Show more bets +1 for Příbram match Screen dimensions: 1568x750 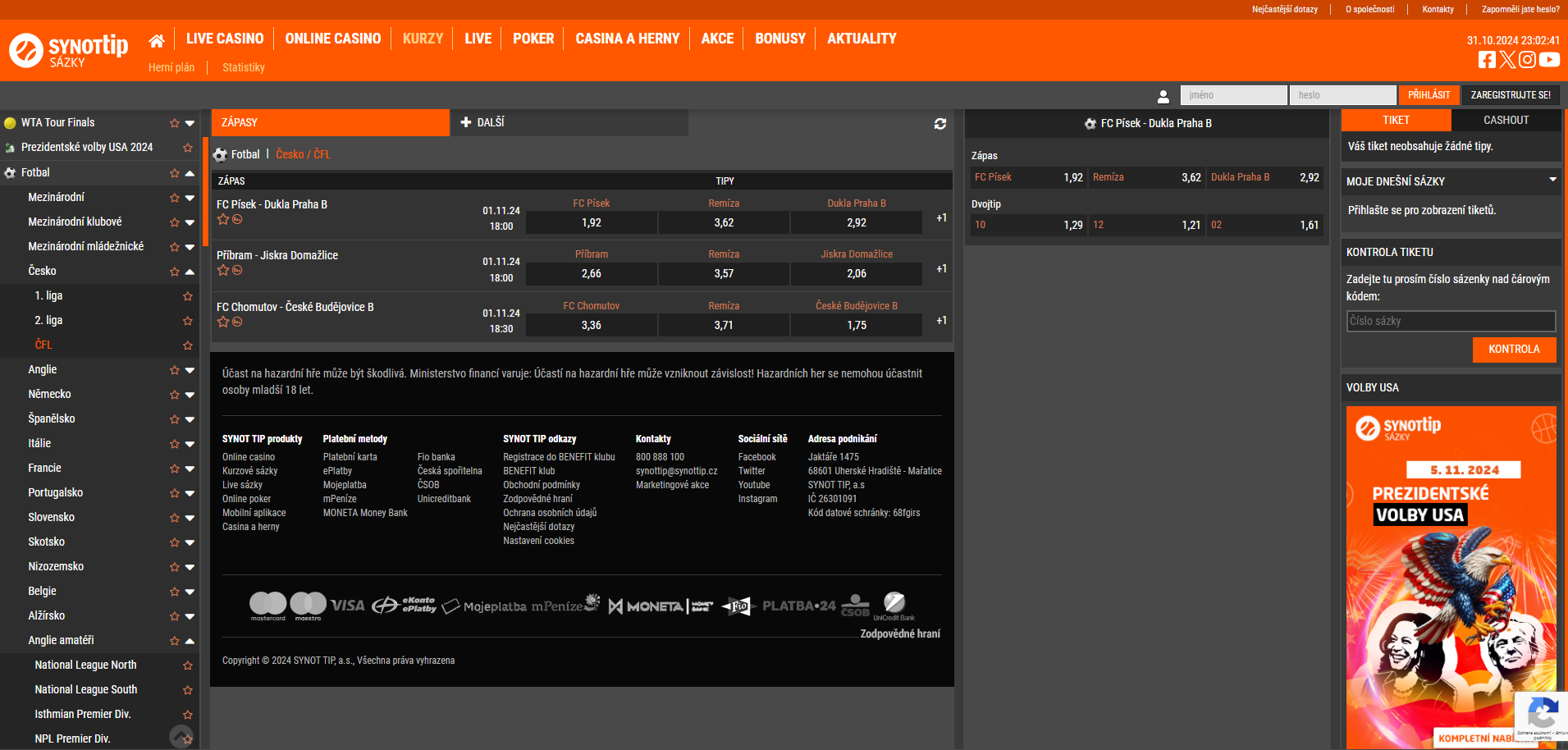click(941, 268)
